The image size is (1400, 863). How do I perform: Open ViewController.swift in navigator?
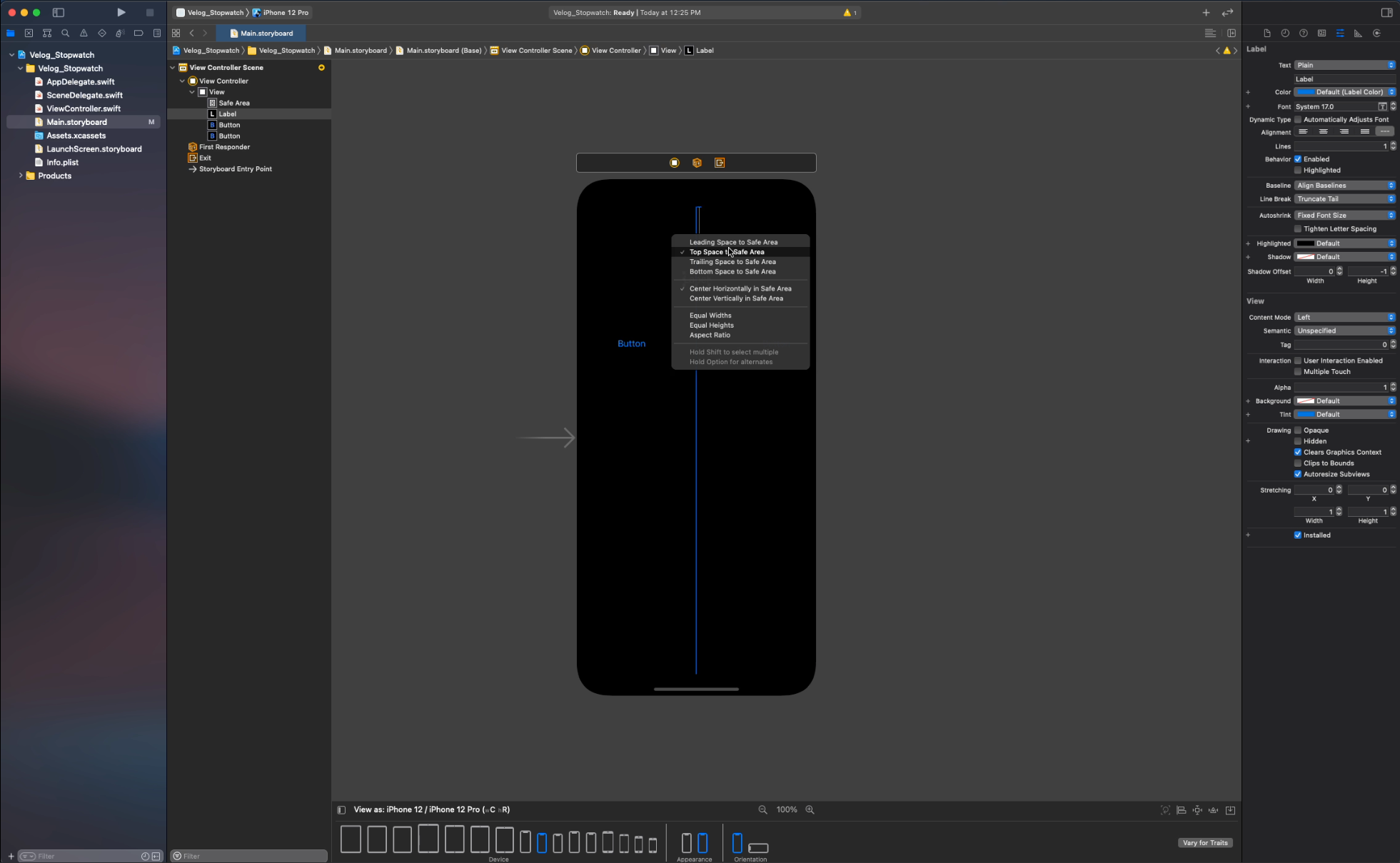(x=84, y=108)
